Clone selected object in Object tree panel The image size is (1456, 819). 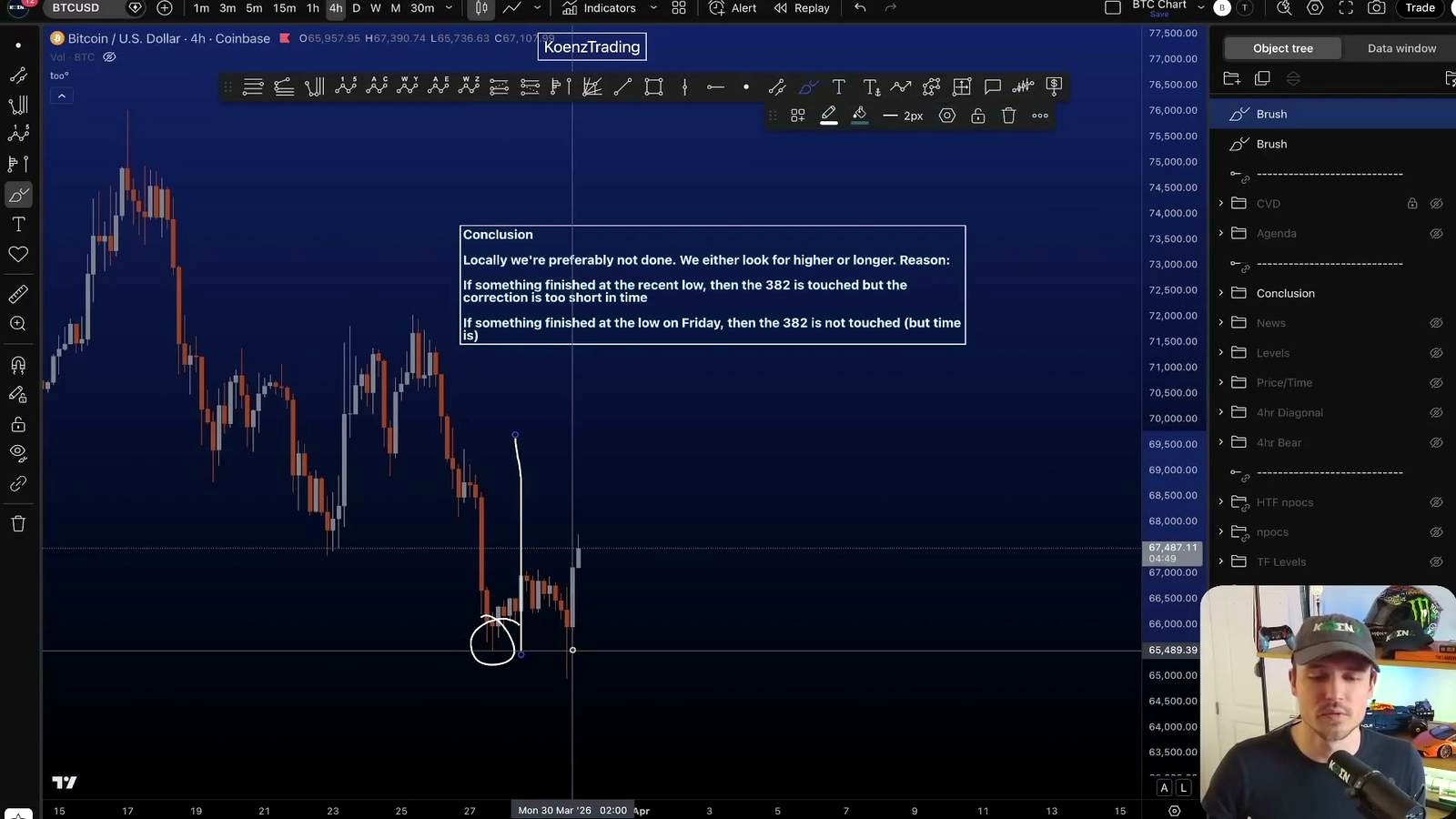coord(1262,78)
